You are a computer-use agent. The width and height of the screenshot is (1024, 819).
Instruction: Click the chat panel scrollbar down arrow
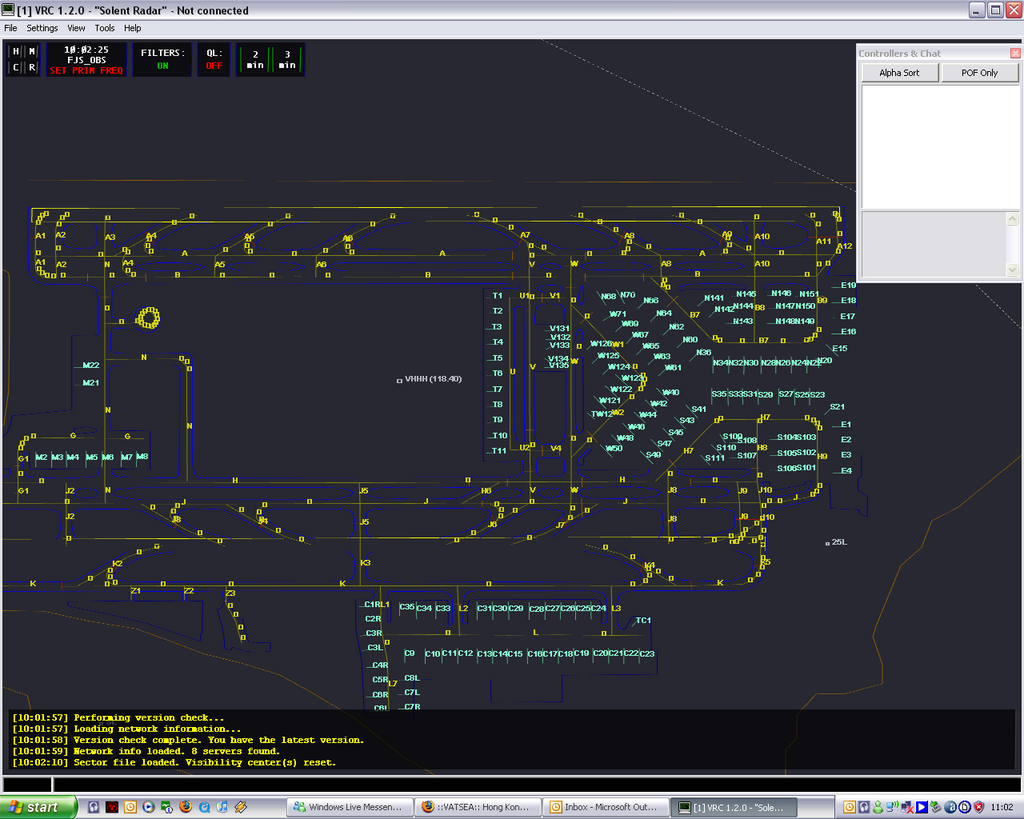pos(1012,270)
